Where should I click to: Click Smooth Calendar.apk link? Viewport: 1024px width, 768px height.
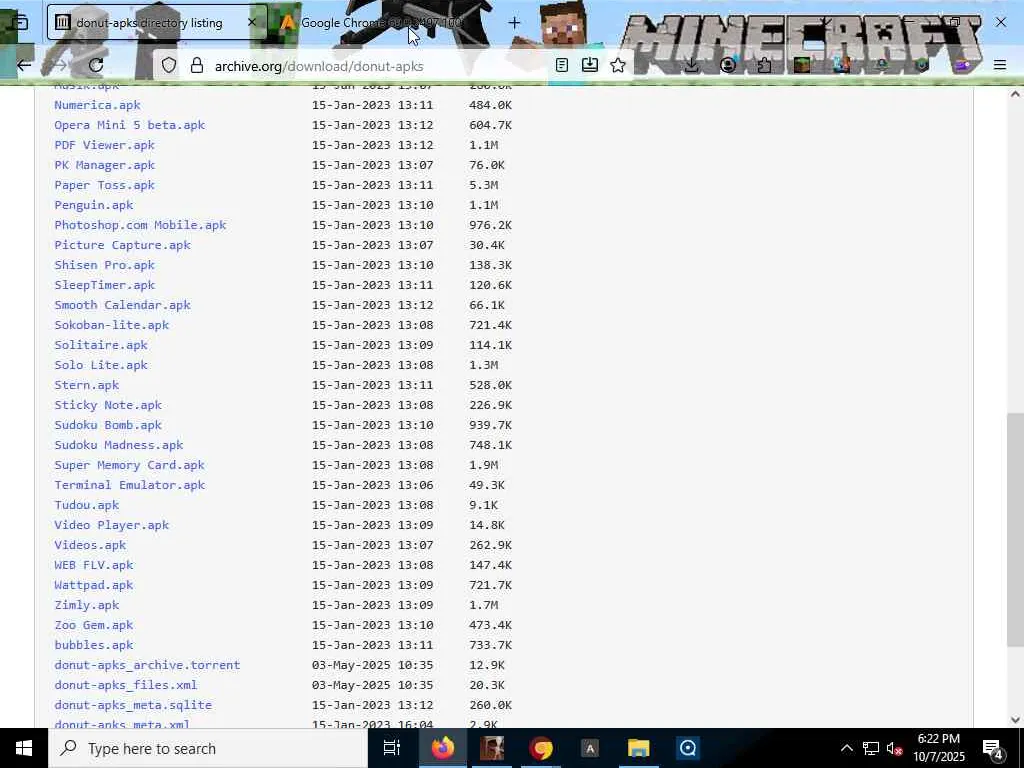(122, 305)
